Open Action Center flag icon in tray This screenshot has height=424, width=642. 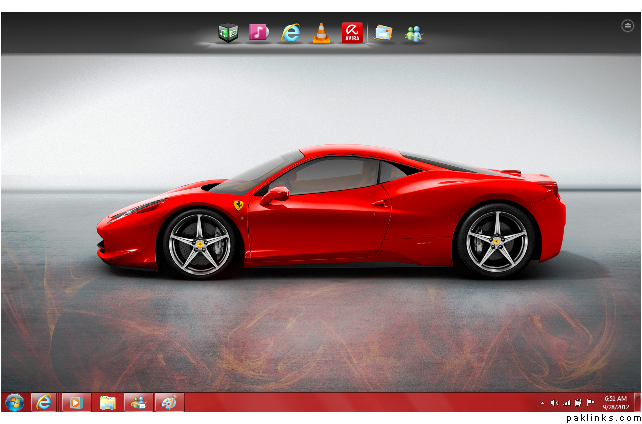589,403
